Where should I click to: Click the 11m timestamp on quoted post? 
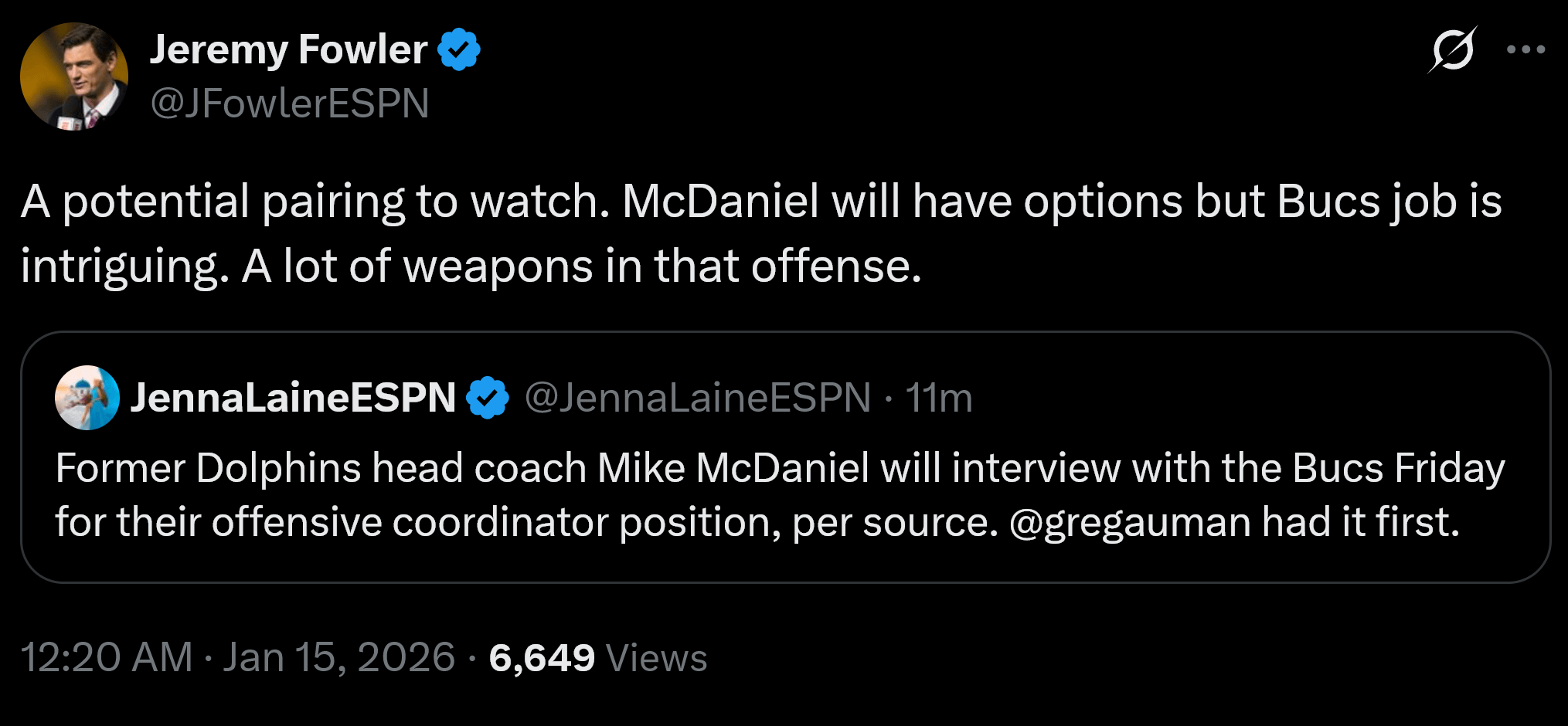938,398
